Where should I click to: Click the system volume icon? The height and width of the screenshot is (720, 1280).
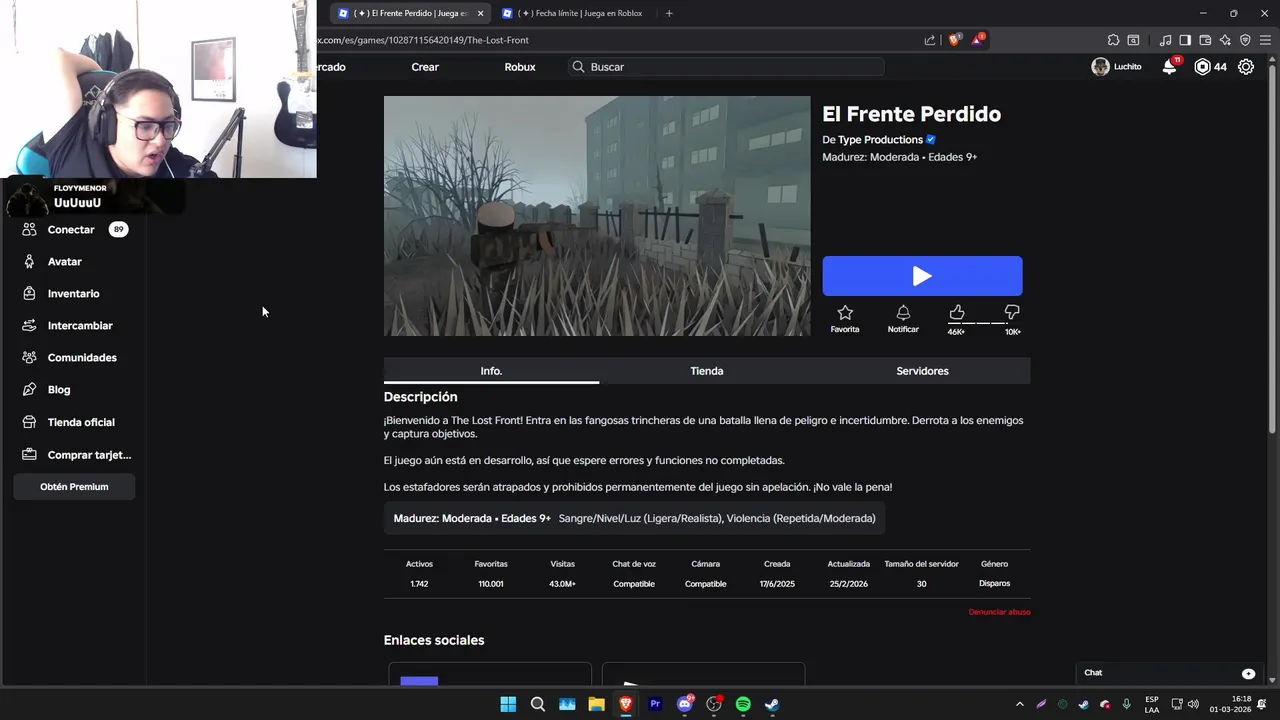tap(1193, 704)
